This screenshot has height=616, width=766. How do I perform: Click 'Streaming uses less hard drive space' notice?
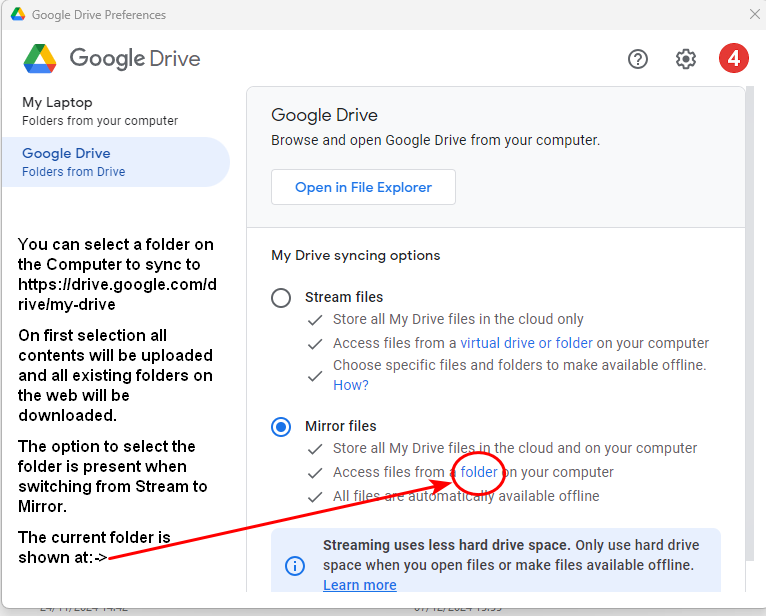[x=496, y=560]
